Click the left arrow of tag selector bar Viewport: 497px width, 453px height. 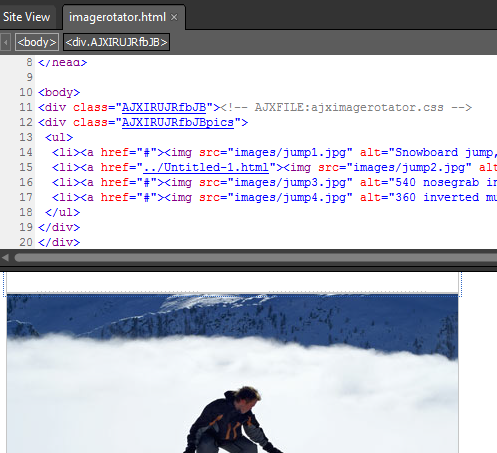(5, 42)
